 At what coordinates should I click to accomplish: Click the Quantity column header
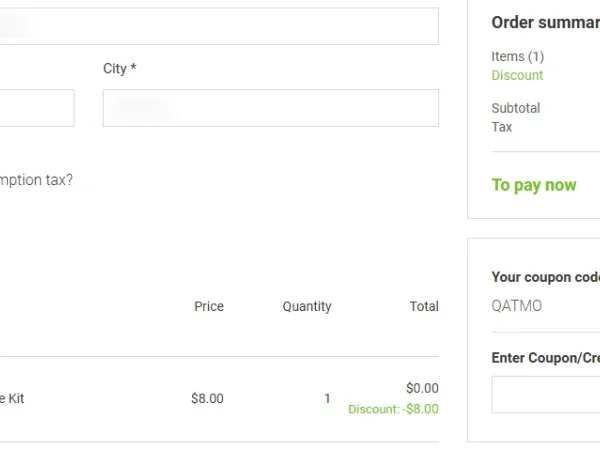coord(307,306)
